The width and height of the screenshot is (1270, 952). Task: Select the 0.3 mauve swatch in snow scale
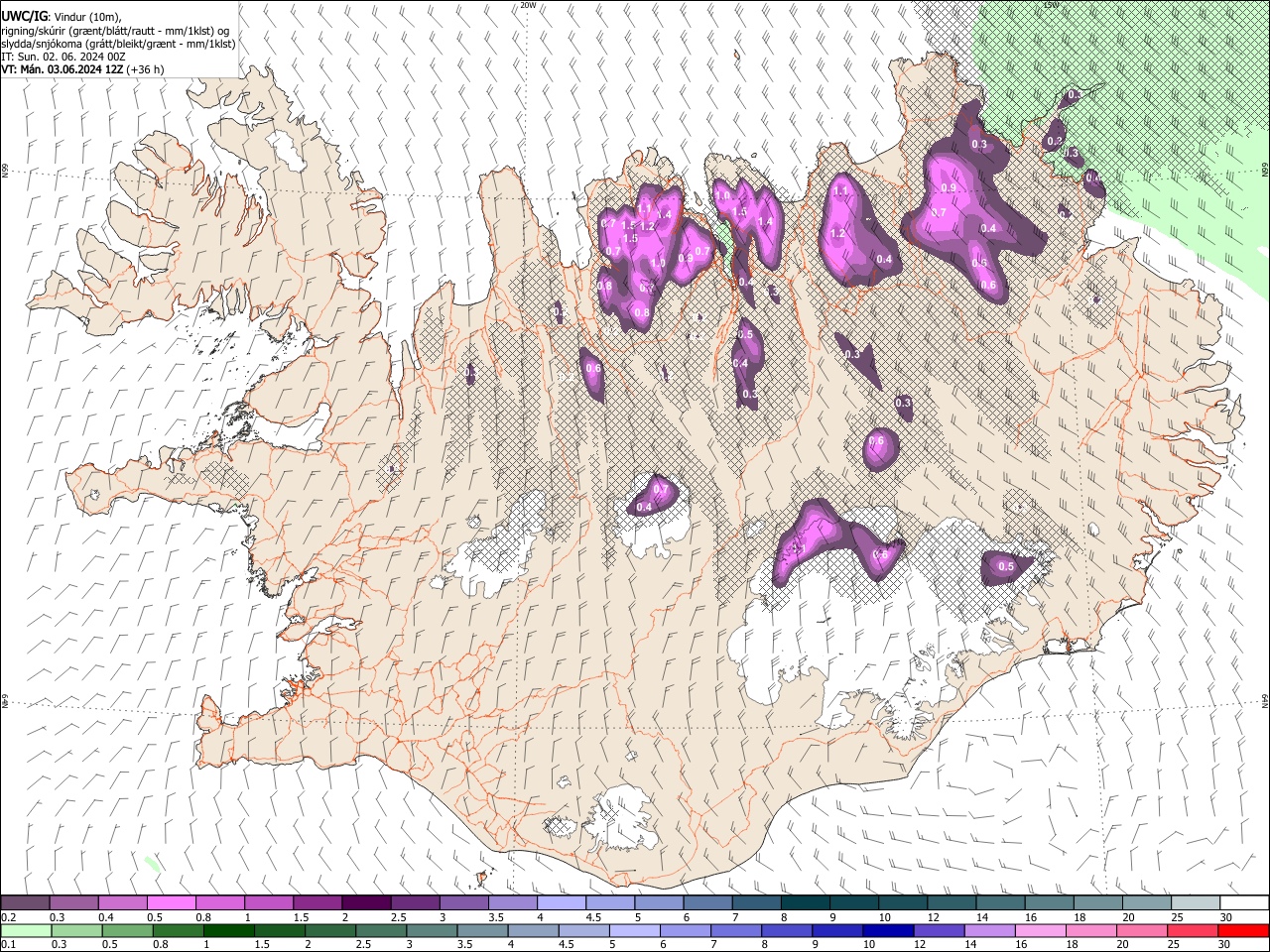click(73, 903)
